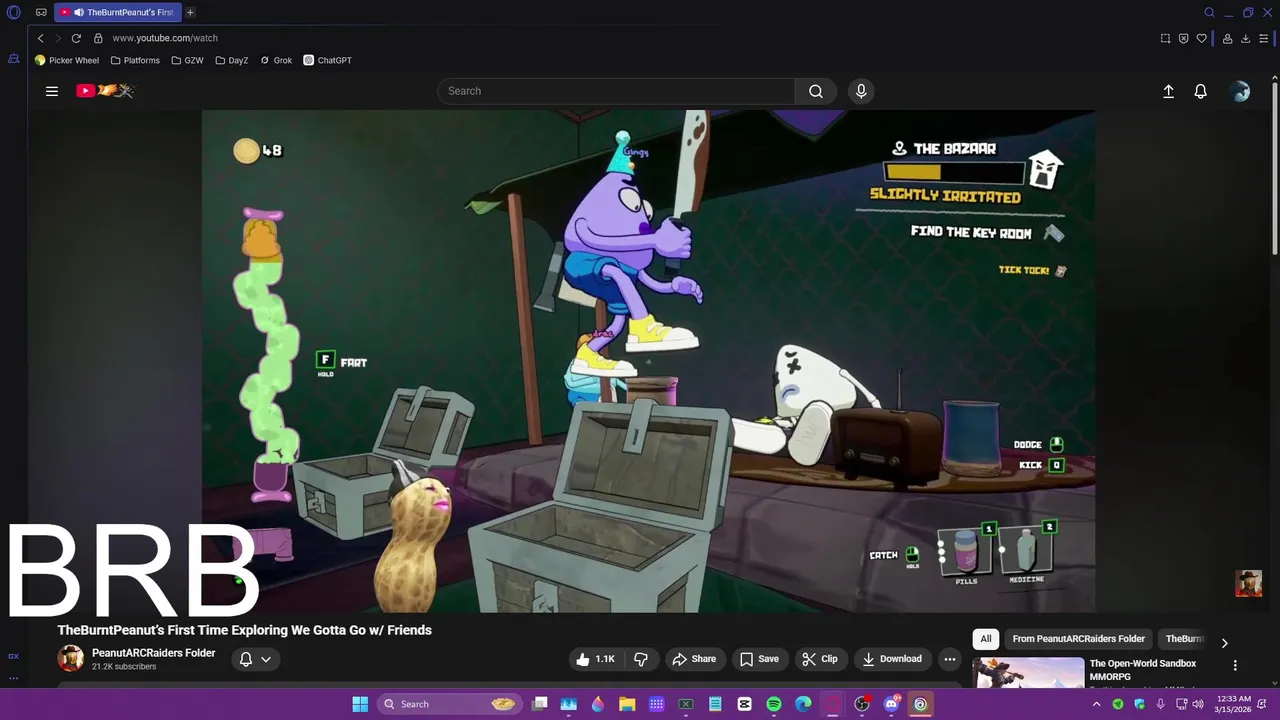The height and width of the screenshot is (720, 1280).
Task: Open Microsoft Edge from taskbar
Action: [803, 704]
